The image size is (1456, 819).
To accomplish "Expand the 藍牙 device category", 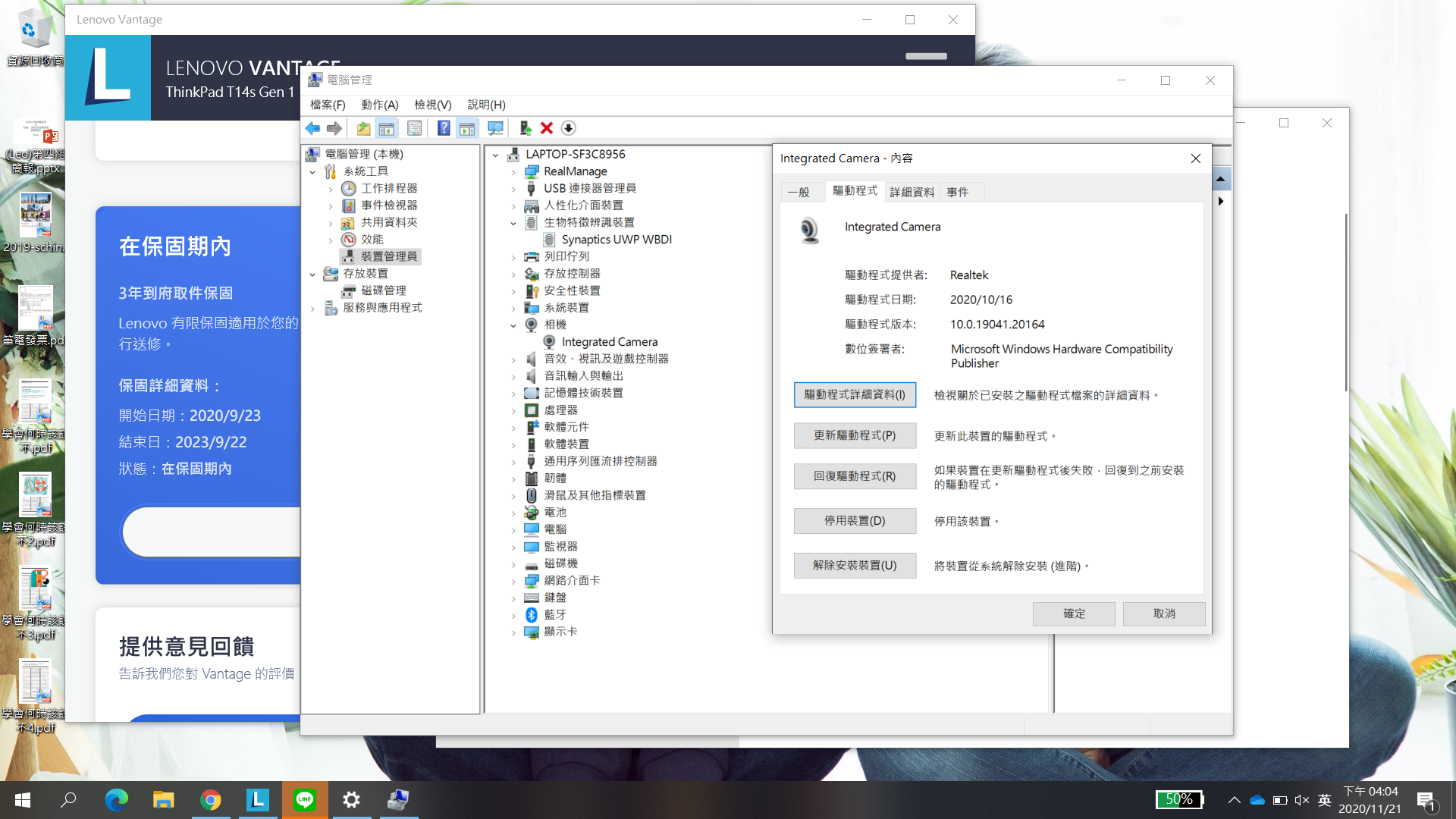I will [513, 615].
